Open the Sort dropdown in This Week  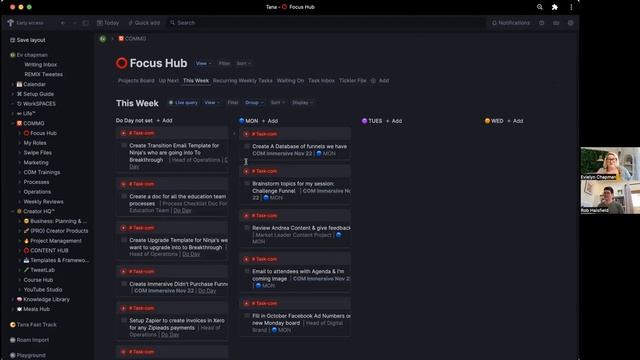click(277, 103)
